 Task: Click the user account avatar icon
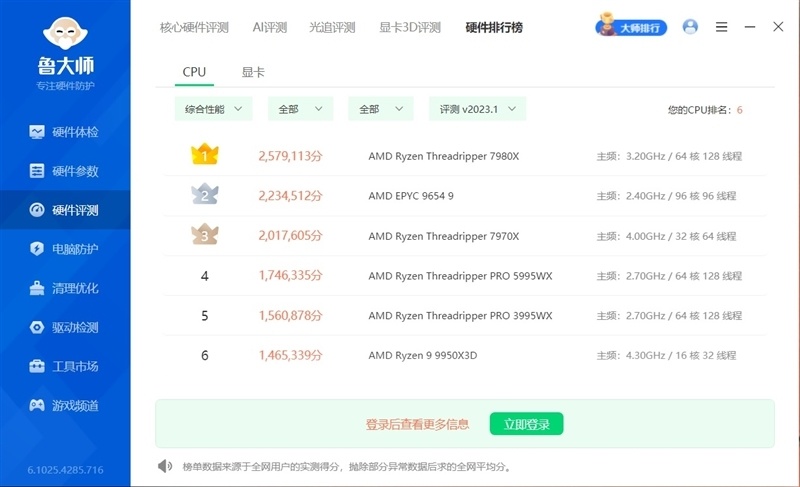point(690,27)
